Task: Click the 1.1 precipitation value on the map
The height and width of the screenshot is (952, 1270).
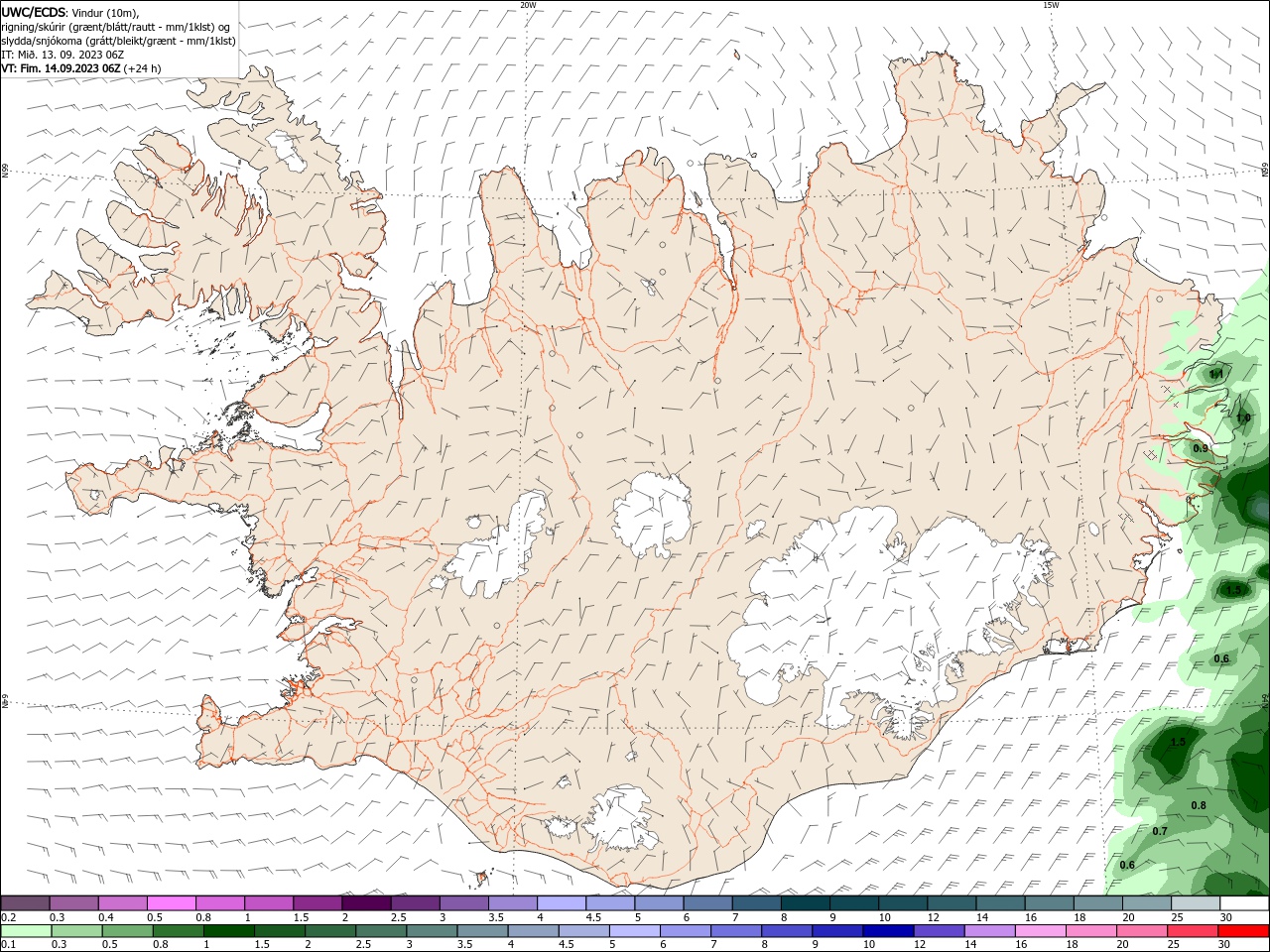Action: [x=1216, y=374]
